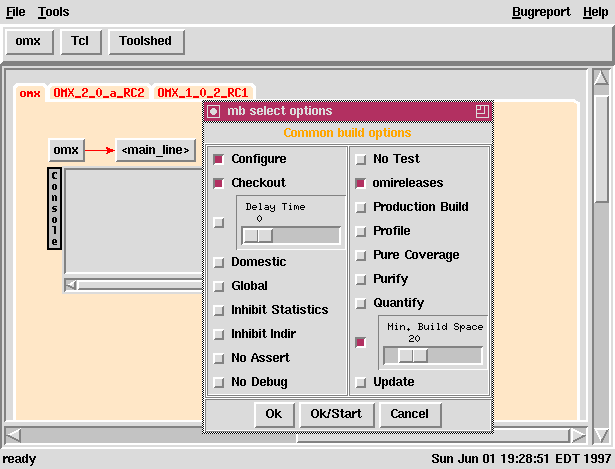Click the dialog window menu icon

[x=214, y=112]
